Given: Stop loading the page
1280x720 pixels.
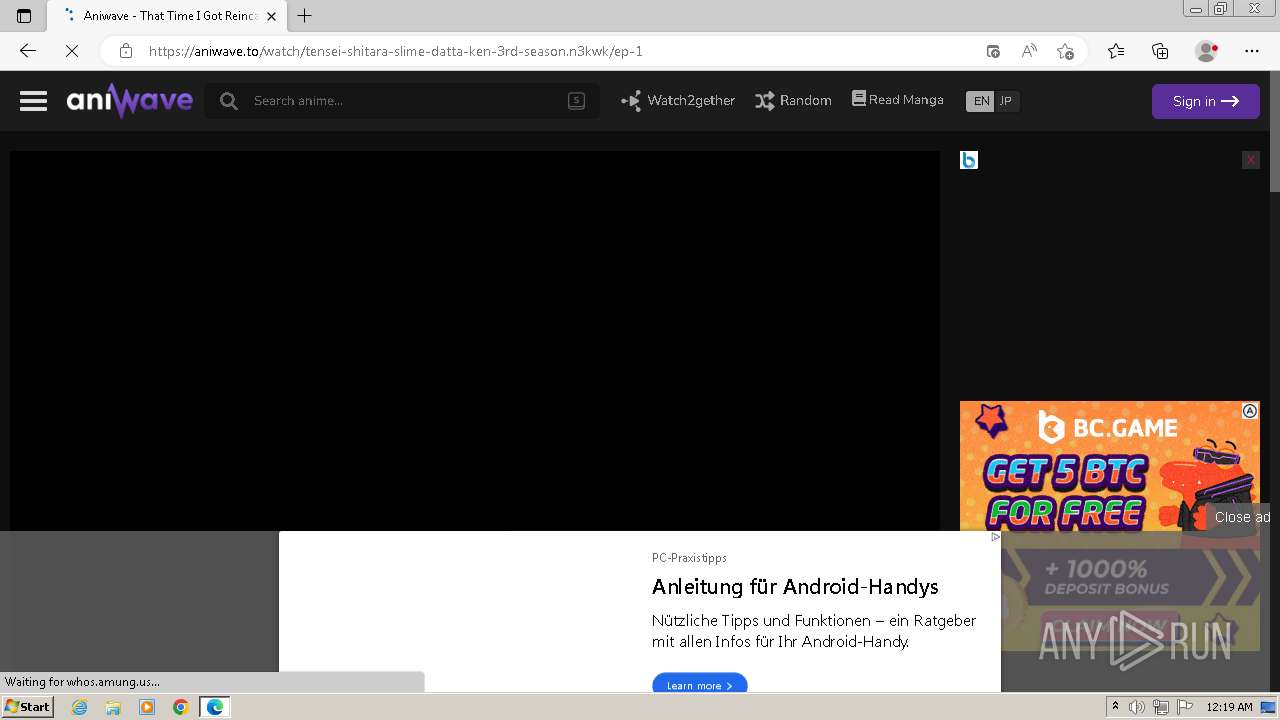Looking at the screenshot, I should 71,51.
